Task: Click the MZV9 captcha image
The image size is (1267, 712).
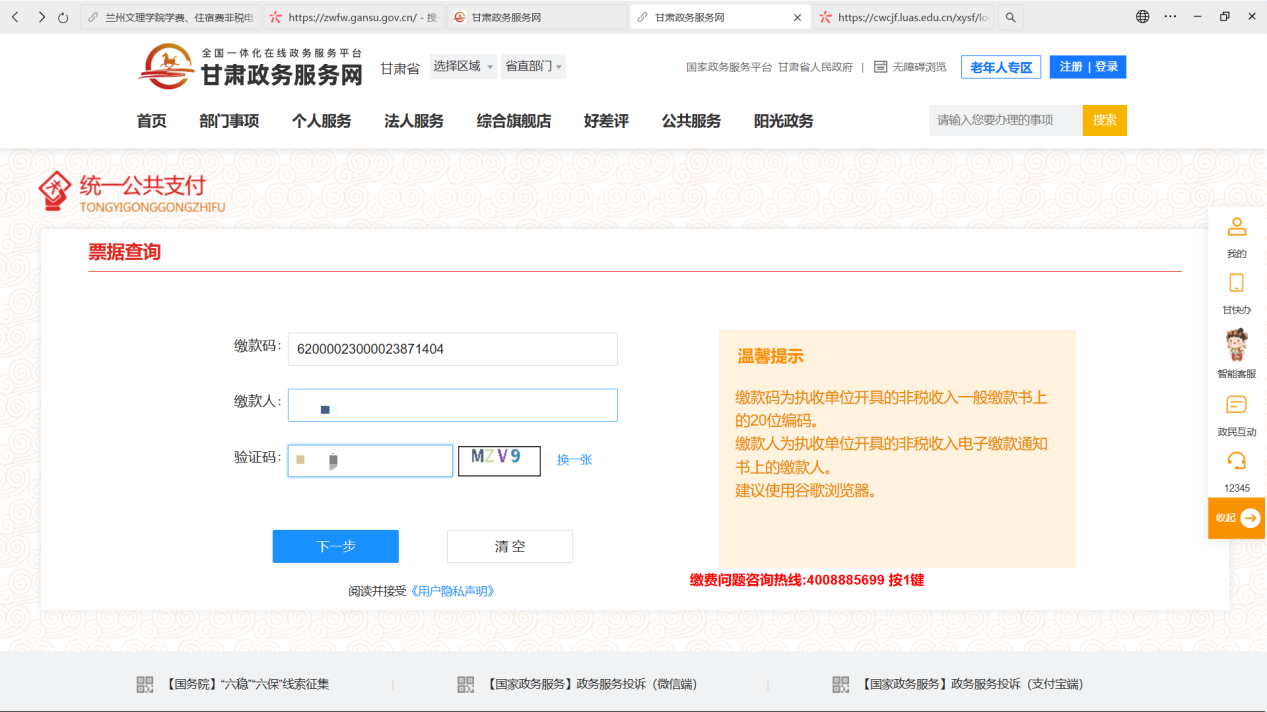Action: 499,460
